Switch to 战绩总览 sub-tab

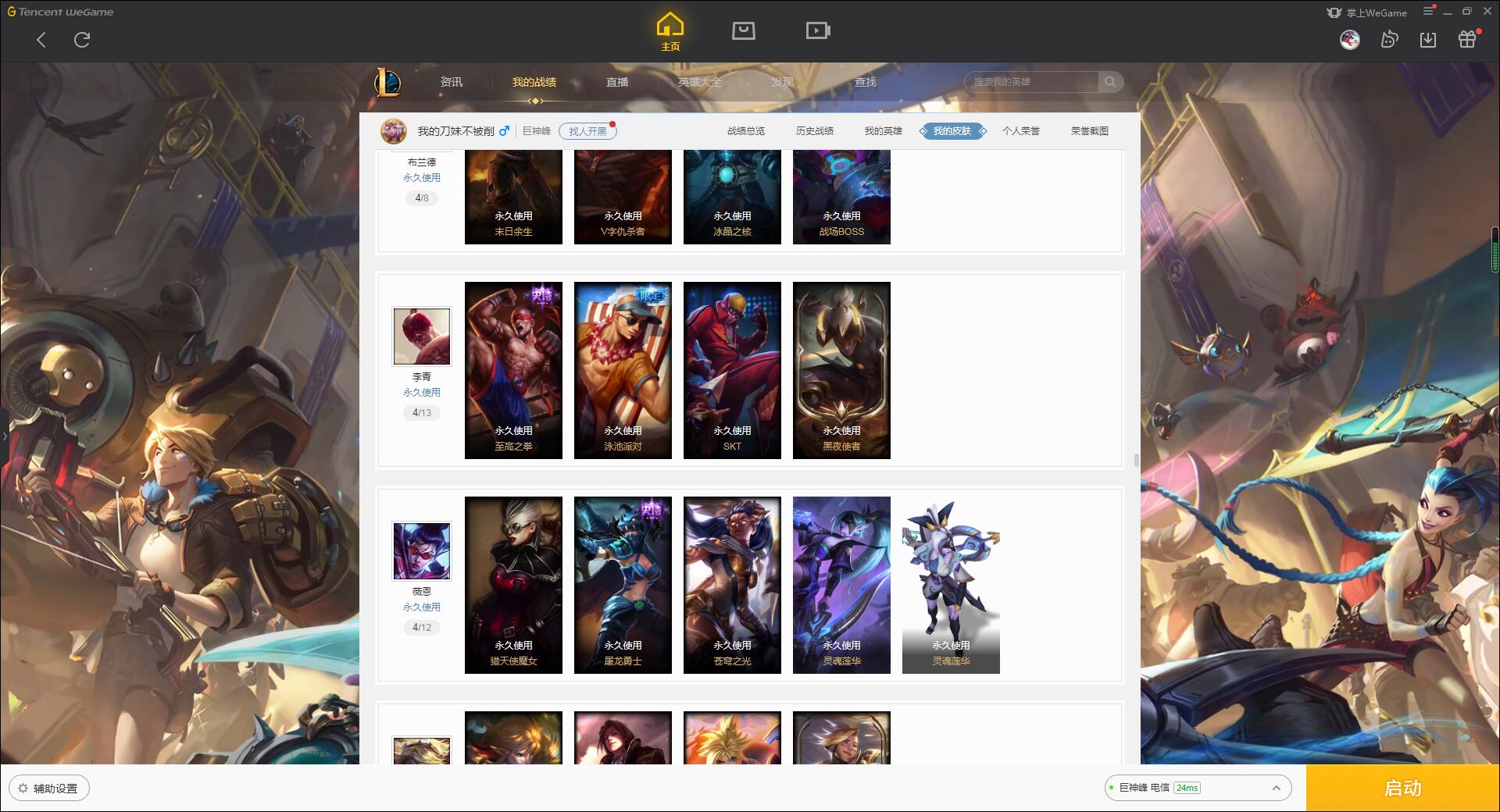(746, 131)
